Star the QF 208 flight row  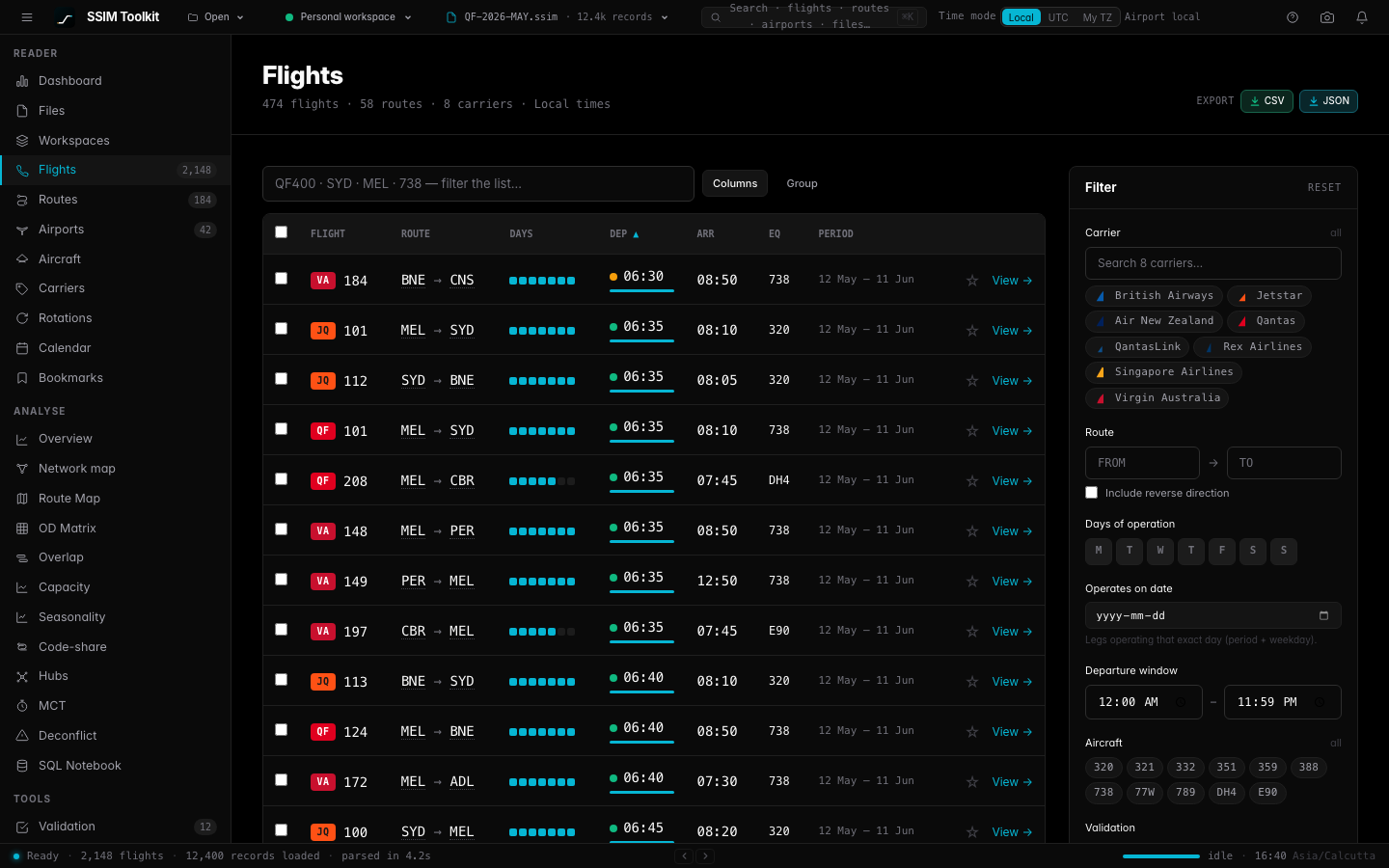pos(972,481)
